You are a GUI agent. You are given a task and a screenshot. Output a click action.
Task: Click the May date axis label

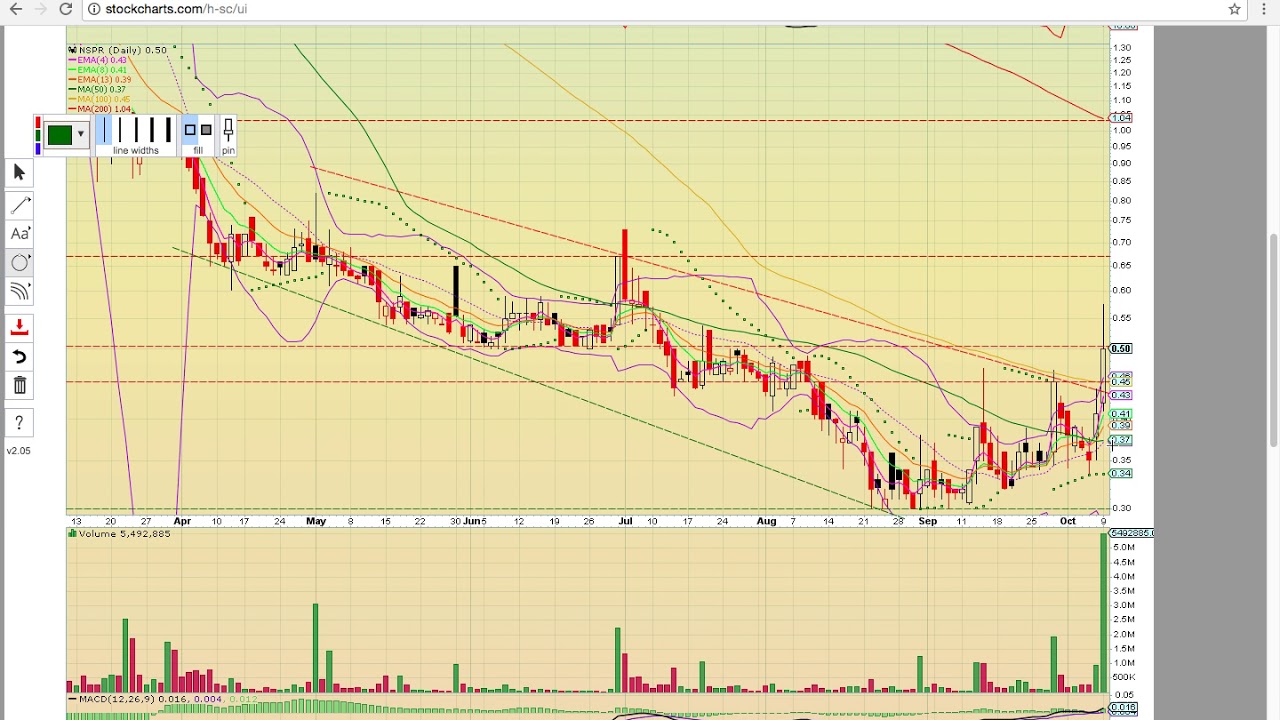point(316,521)
